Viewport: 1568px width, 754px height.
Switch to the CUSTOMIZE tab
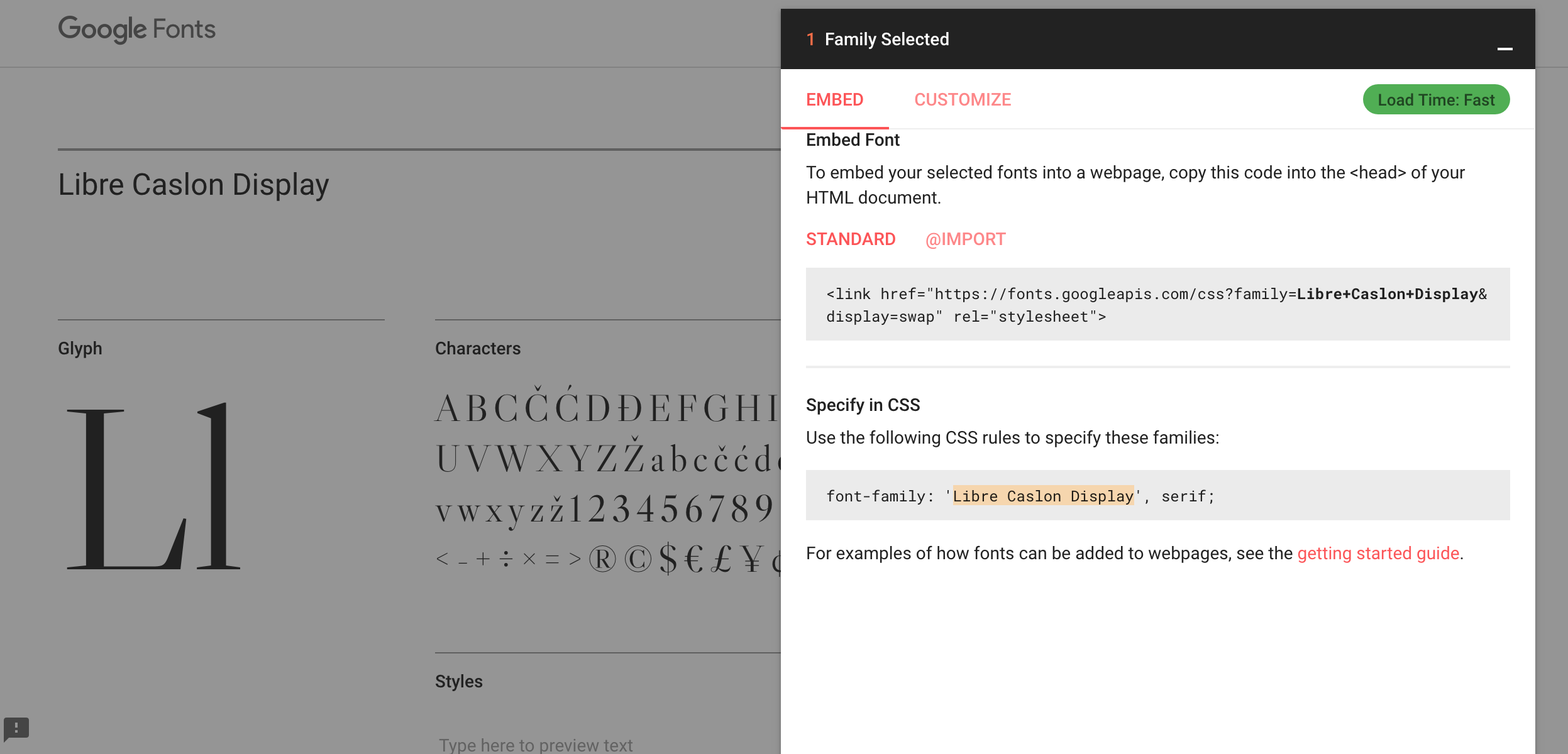pyautogui.click(x=962, y=99)
